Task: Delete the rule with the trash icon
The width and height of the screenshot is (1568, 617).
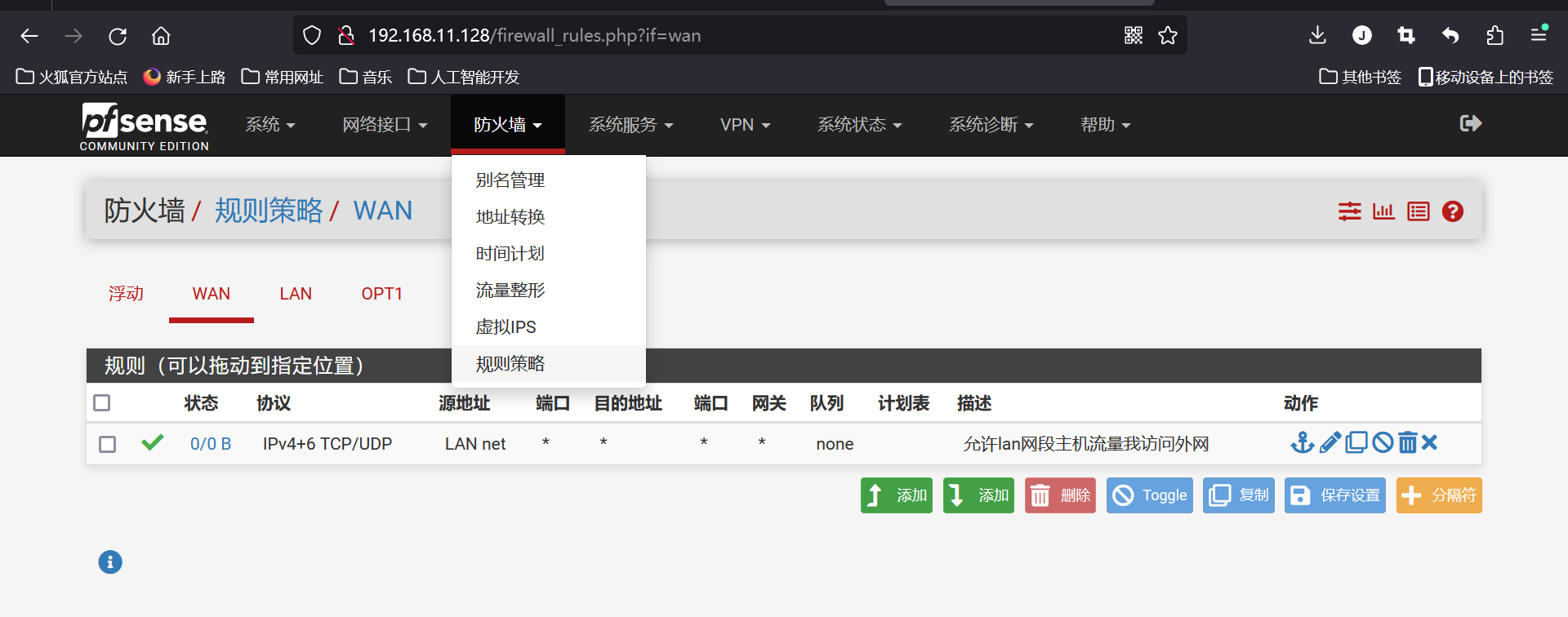Action: coord(1408,442)
